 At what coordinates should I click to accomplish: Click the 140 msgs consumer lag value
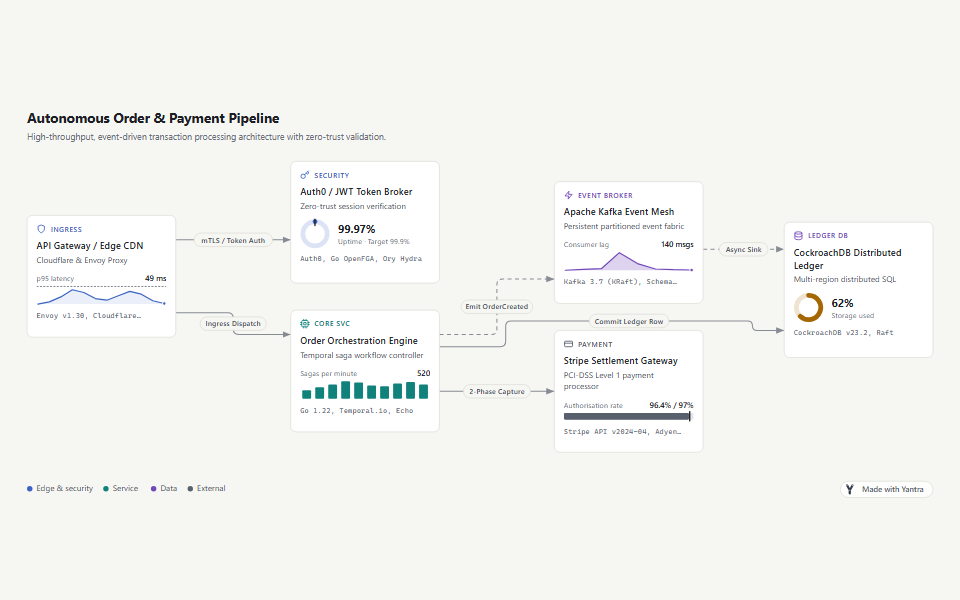point(677,244)
